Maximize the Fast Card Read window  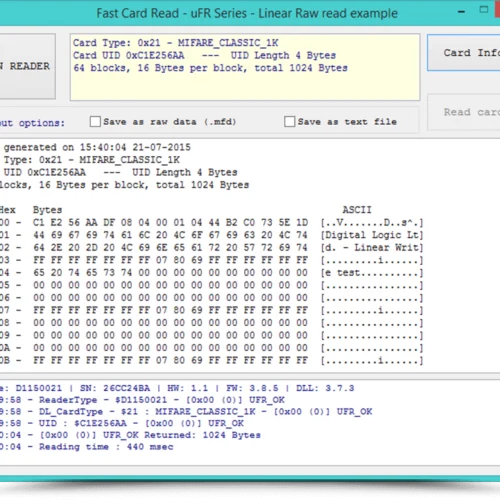[x=484, y=10]
